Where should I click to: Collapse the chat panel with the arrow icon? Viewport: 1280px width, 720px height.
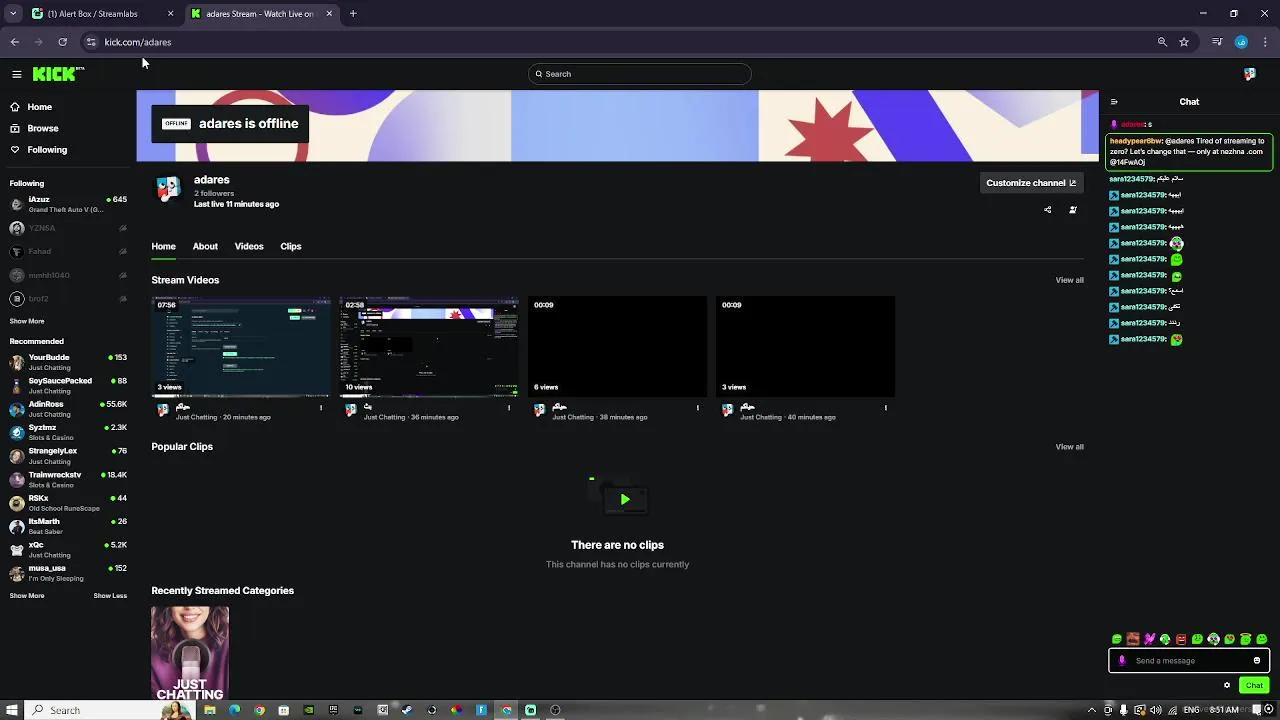(1114, 102)
